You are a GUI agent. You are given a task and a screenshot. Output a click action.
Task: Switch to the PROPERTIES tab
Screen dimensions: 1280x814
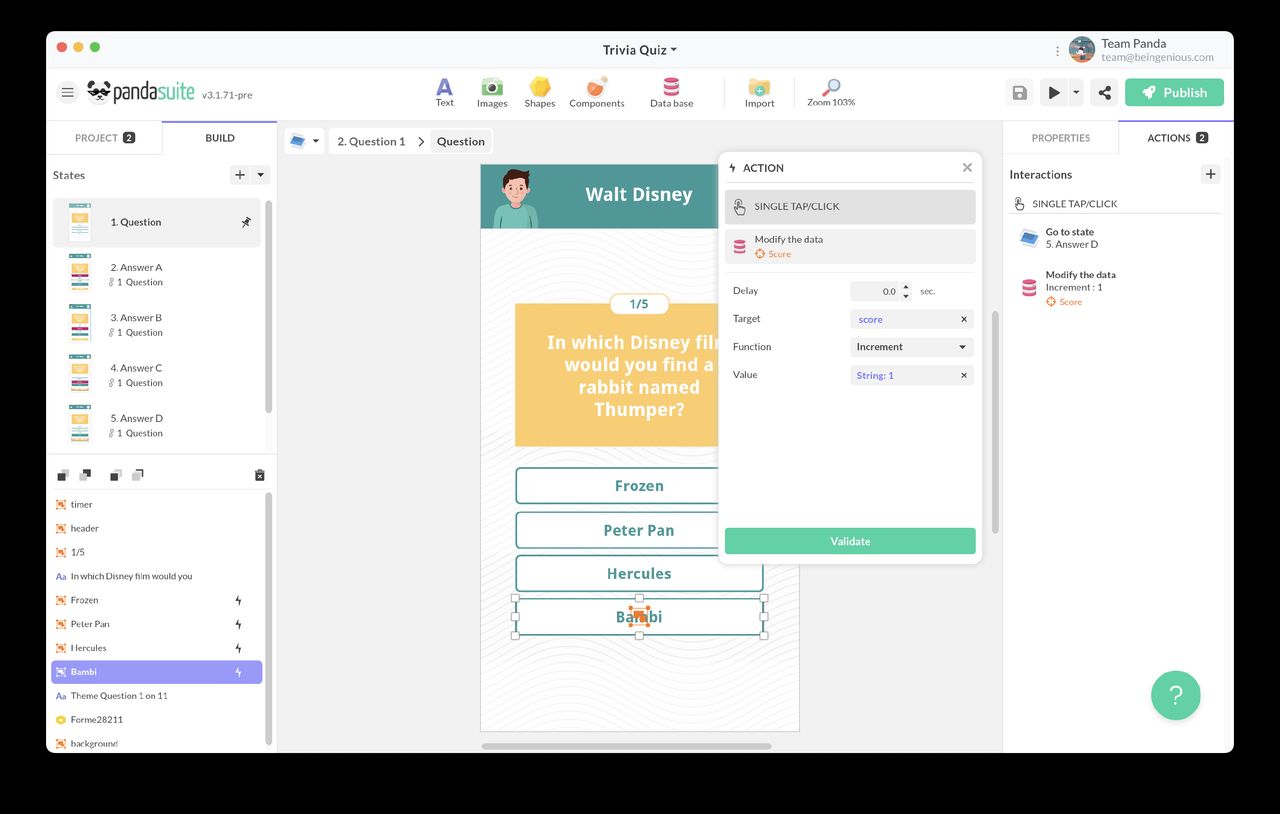(1060, 138)
